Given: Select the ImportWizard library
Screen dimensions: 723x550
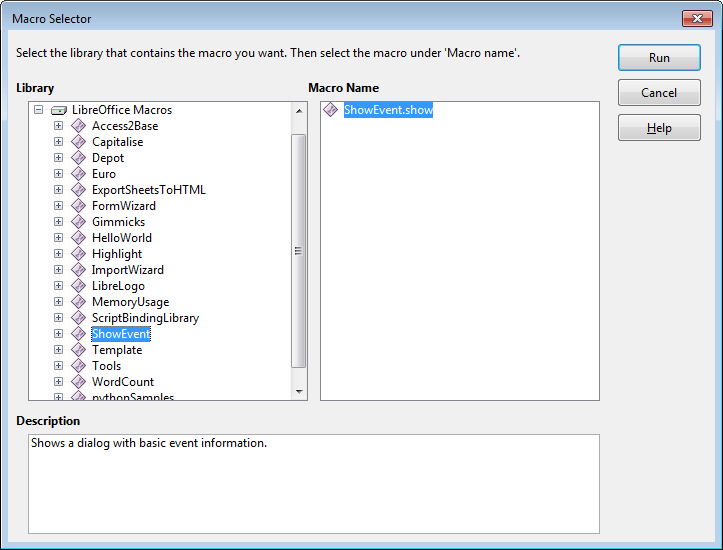Looking at the screenshot, I should [x=128, y=269].
